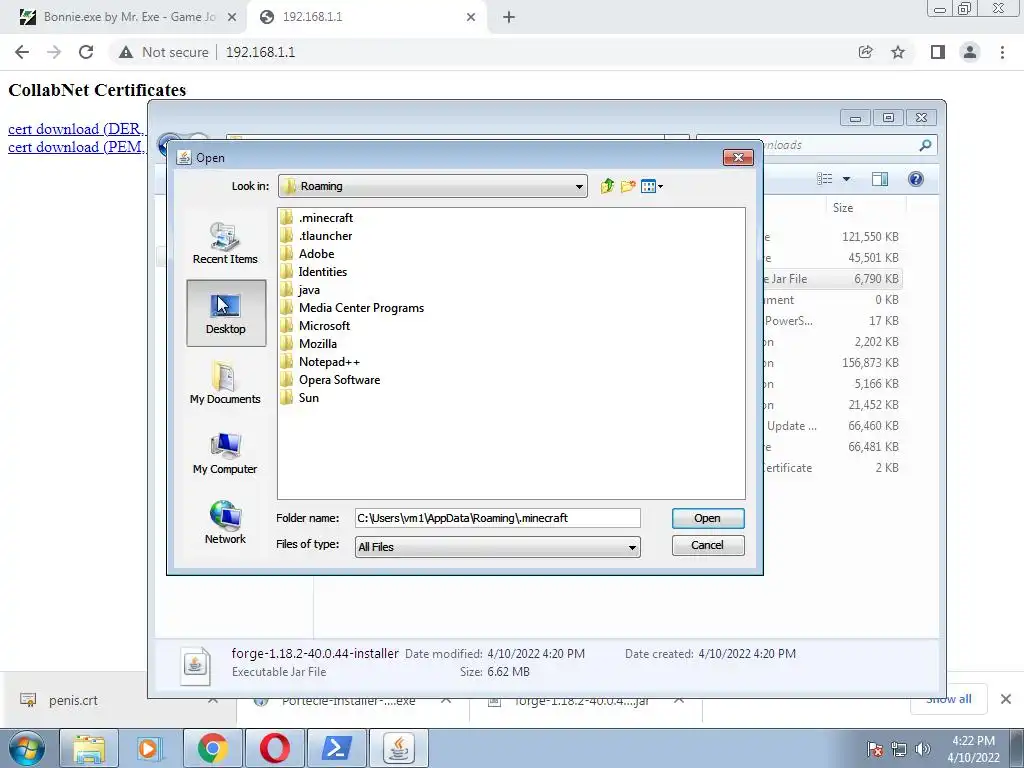Click the Action Center flag tray icon
The width and height of the screenshot is (1024, 768).
(875, 749)
